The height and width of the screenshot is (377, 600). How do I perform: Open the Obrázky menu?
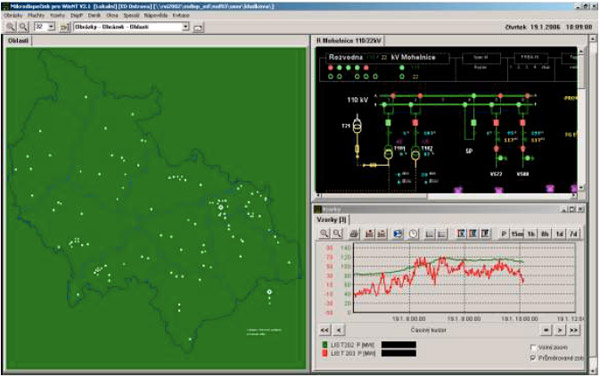[x=13, y=15]
